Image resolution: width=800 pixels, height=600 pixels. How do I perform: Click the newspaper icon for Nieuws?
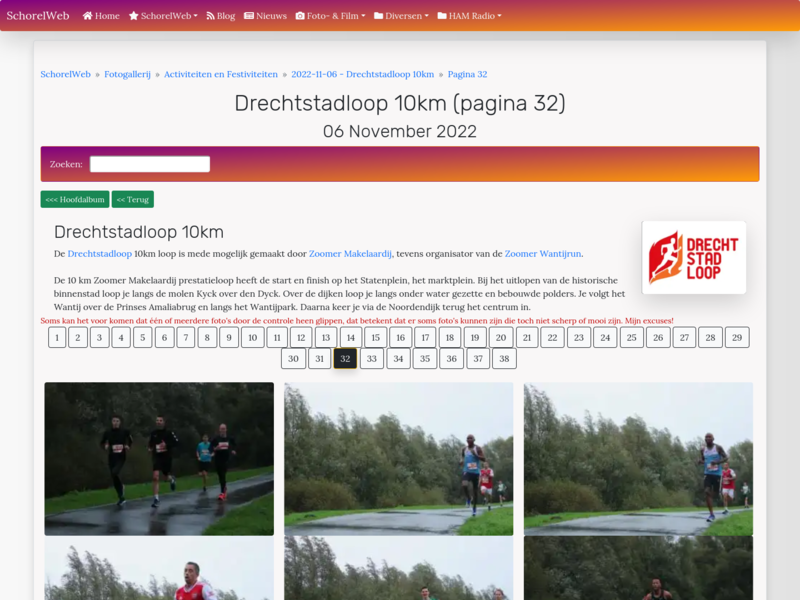(x=249, y=16)
